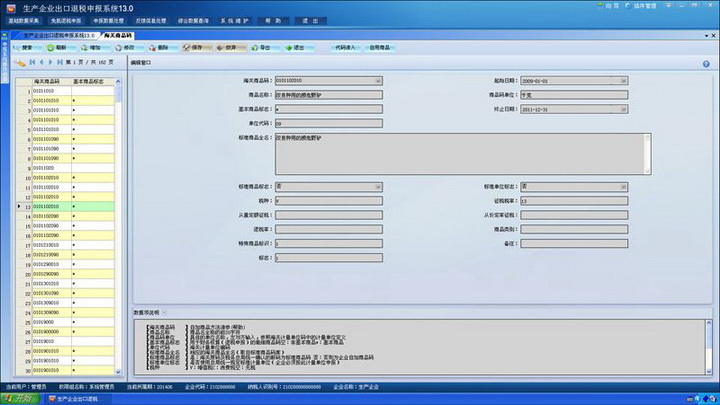Click the pencil edit icon above the list

pyautogui.click(x=21, y=63)
